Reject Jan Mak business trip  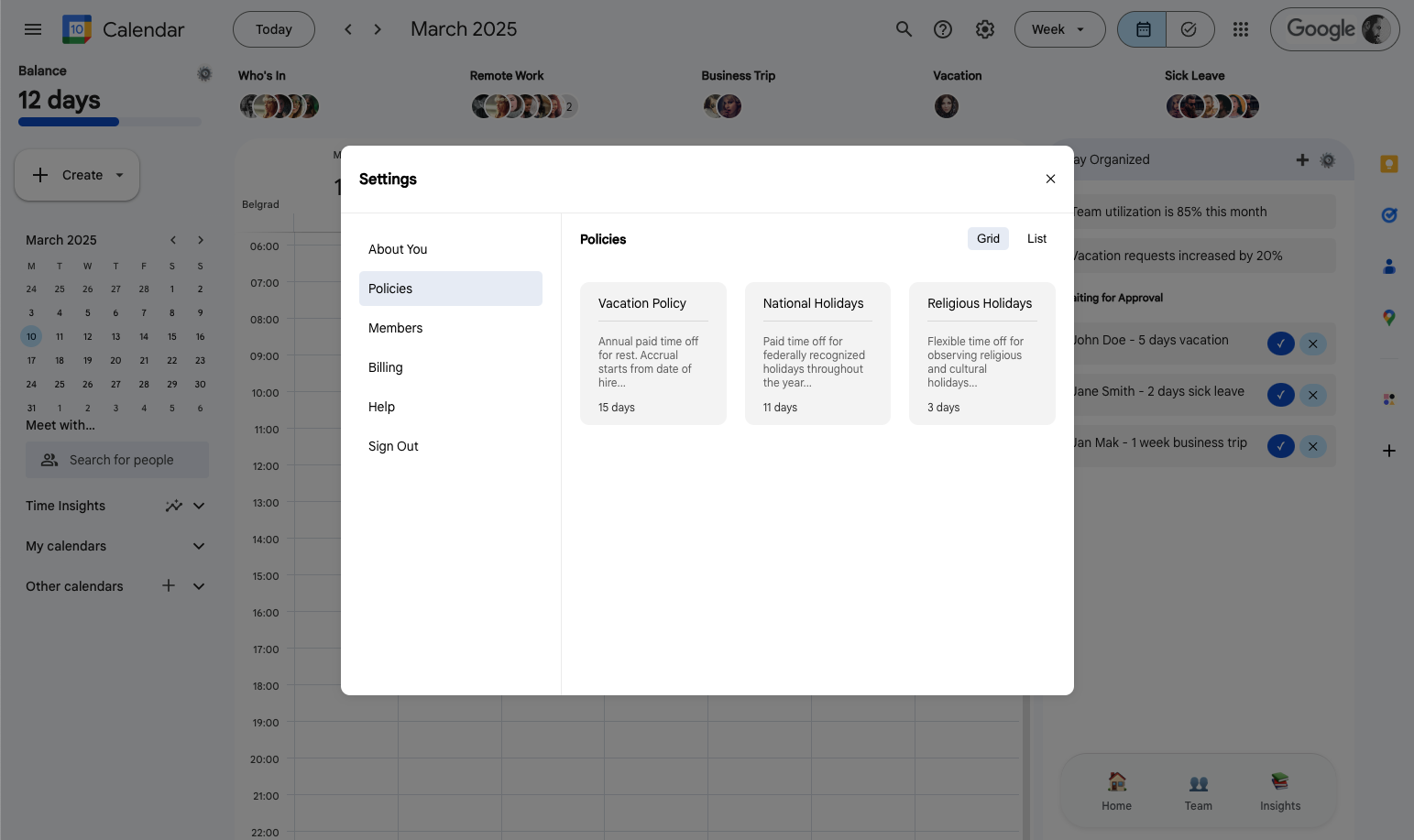coord(1313,446)
